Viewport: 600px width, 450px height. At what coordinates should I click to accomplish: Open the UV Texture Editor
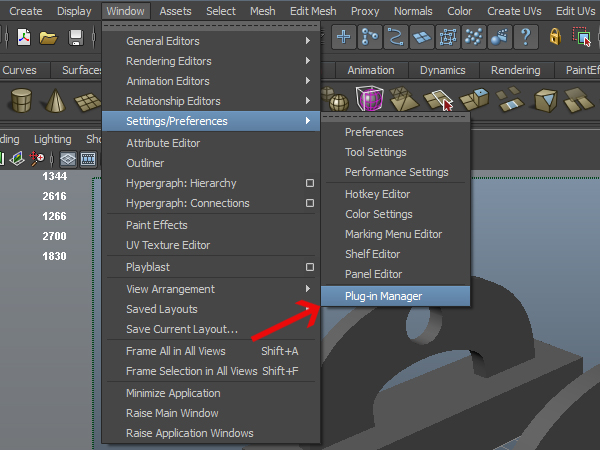tap(211, 245)
